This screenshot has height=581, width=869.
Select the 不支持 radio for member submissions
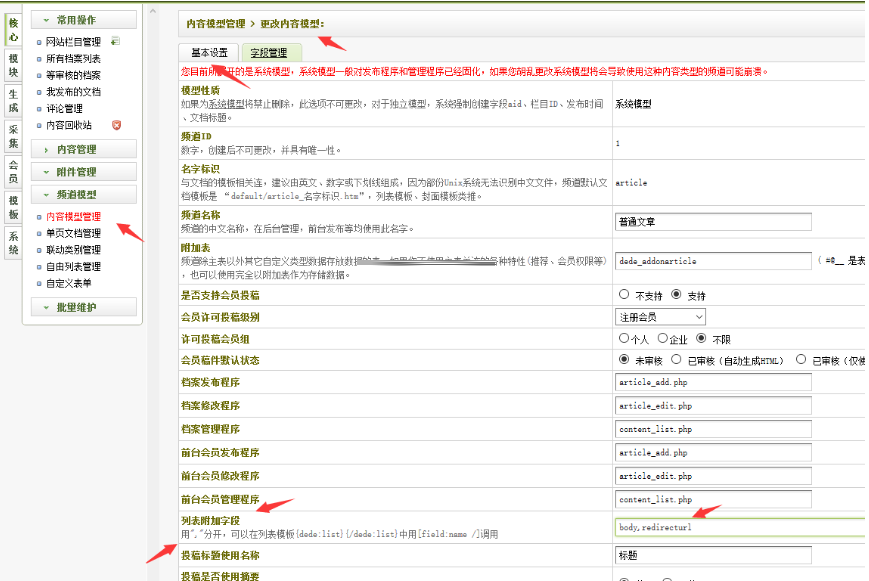625,295
